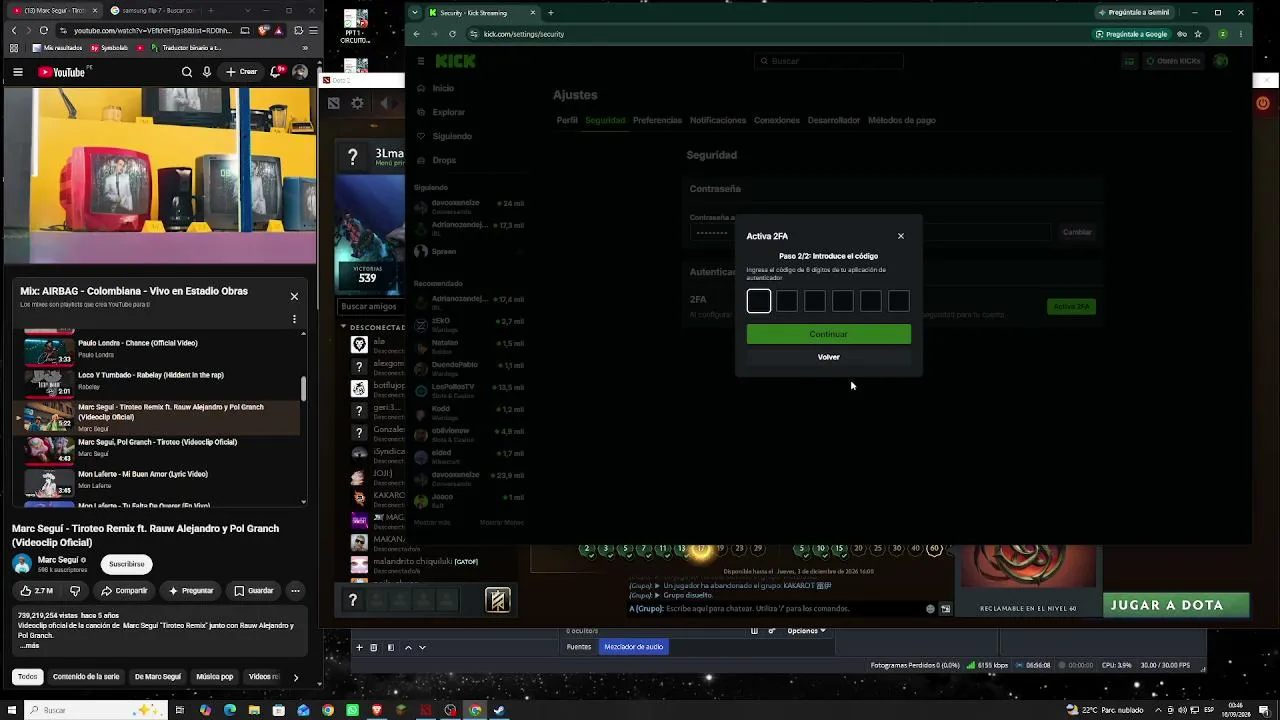The image size is (1280, 720).
Task: Open the Mis resultados bookmark
Action: (x=57, y=48)
